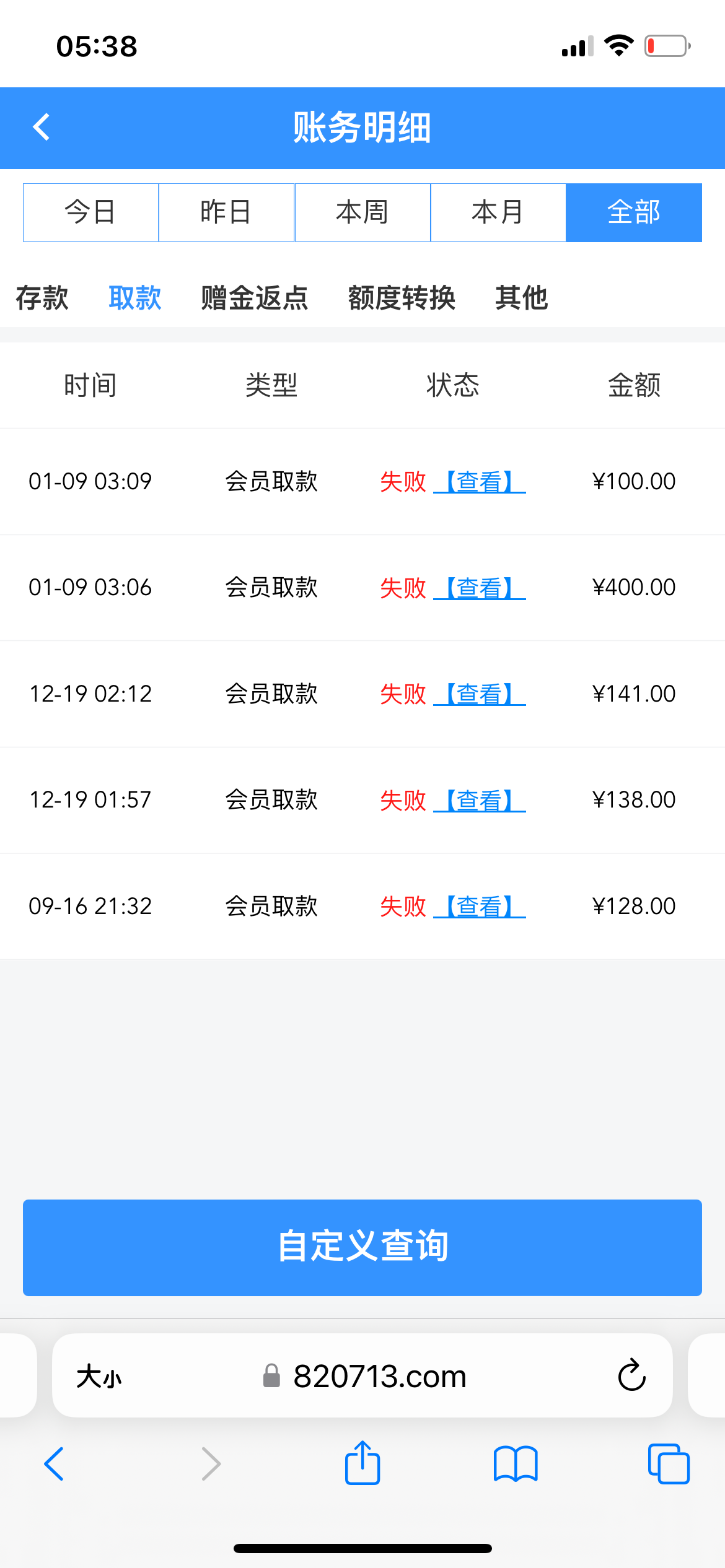Image resolution: width=725 pixels, height=1568 pixels.
Task: Open the 赠金返点 tab
Action: (255, 298)
